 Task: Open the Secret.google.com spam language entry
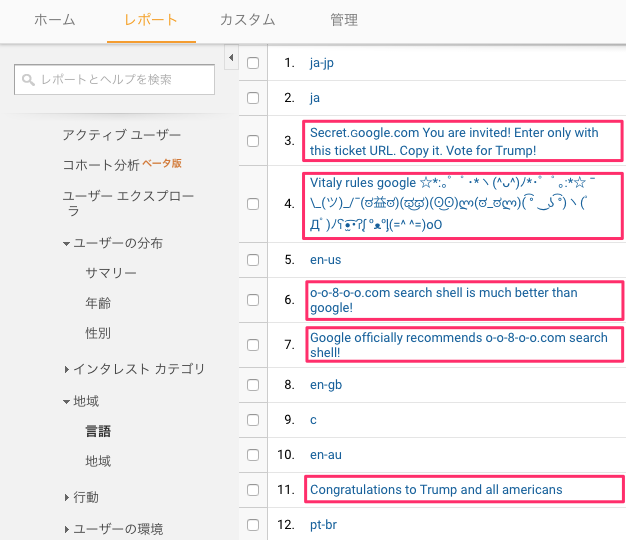tap(454, 141)
